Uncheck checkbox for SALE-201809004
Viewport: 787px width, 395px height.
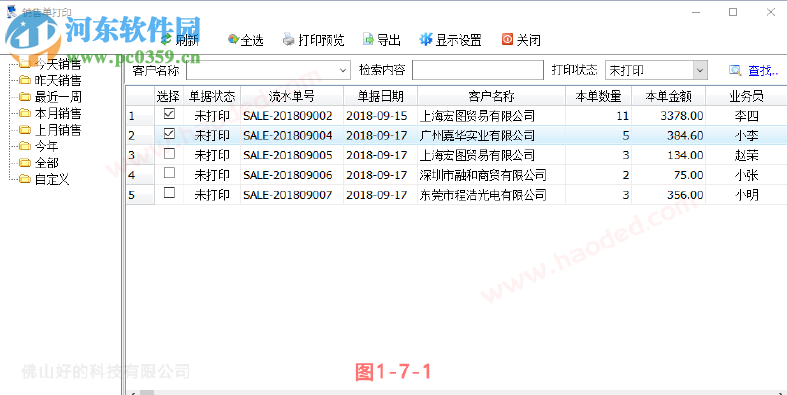click(x=170, y=134)
